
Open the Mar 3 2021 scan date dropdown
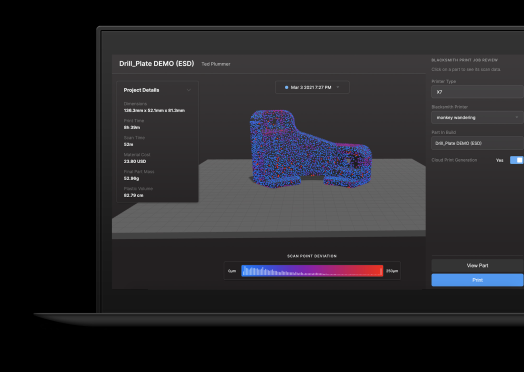click(312, 87)
